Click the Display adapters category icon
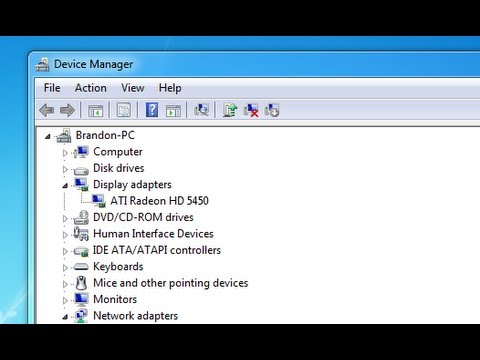480x360 pixels. (81, 185)
